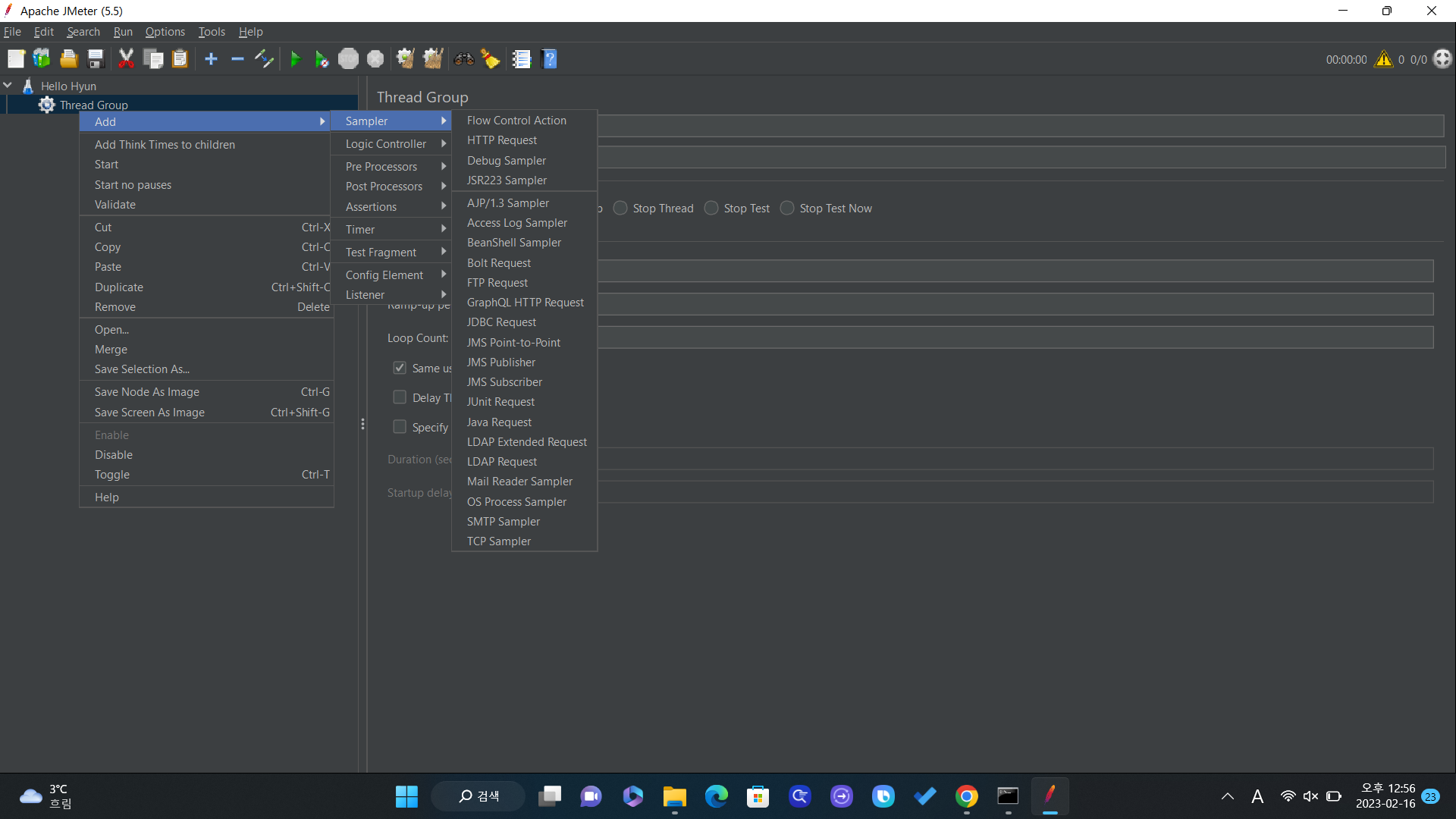The height and width of the screenshot is (819, 1456).
Task: Toggle the Delay Thread creation checkbox
Action: [x=400, y=397]
